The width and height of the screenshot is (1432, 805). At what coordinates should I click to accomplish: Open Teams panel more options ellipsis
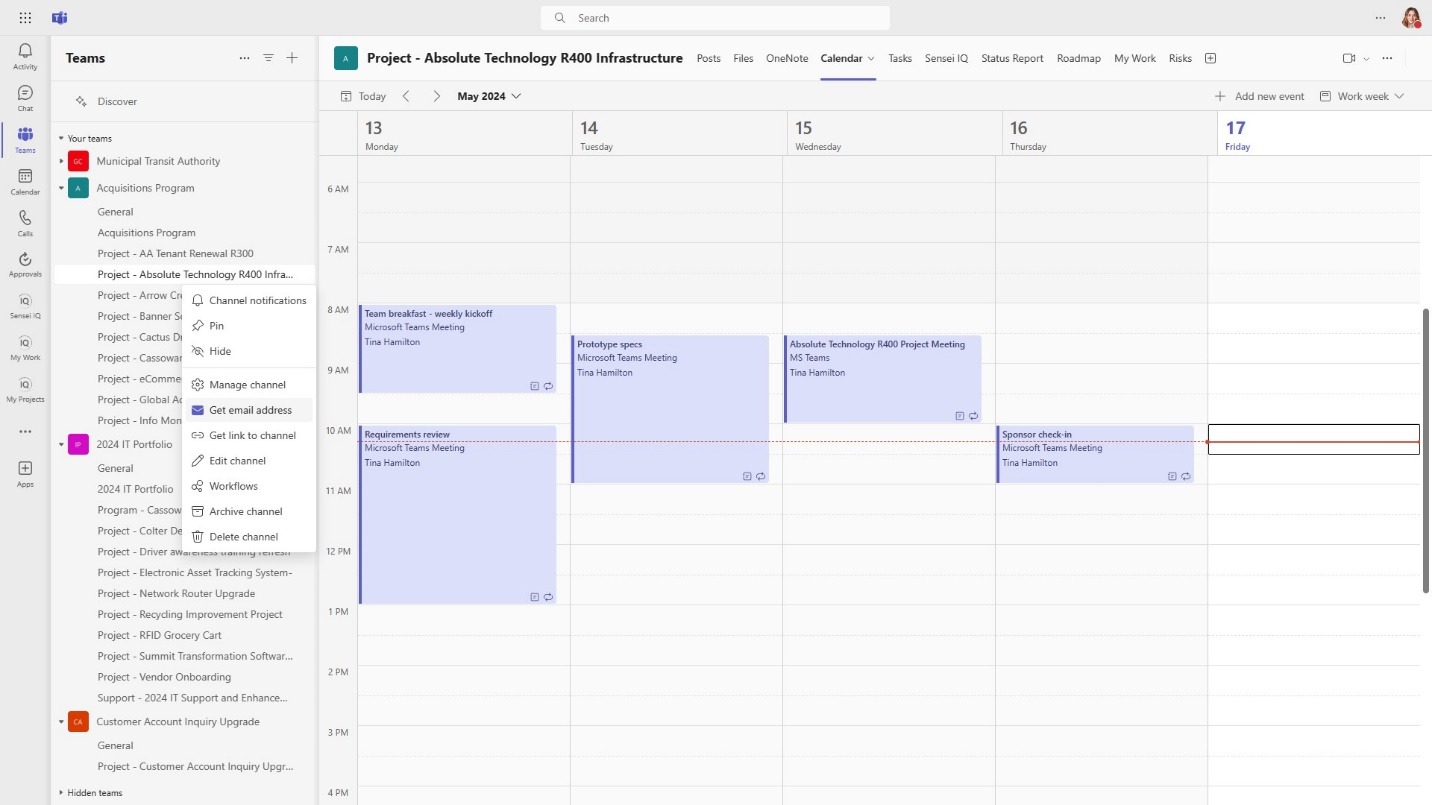pos(245,58)
